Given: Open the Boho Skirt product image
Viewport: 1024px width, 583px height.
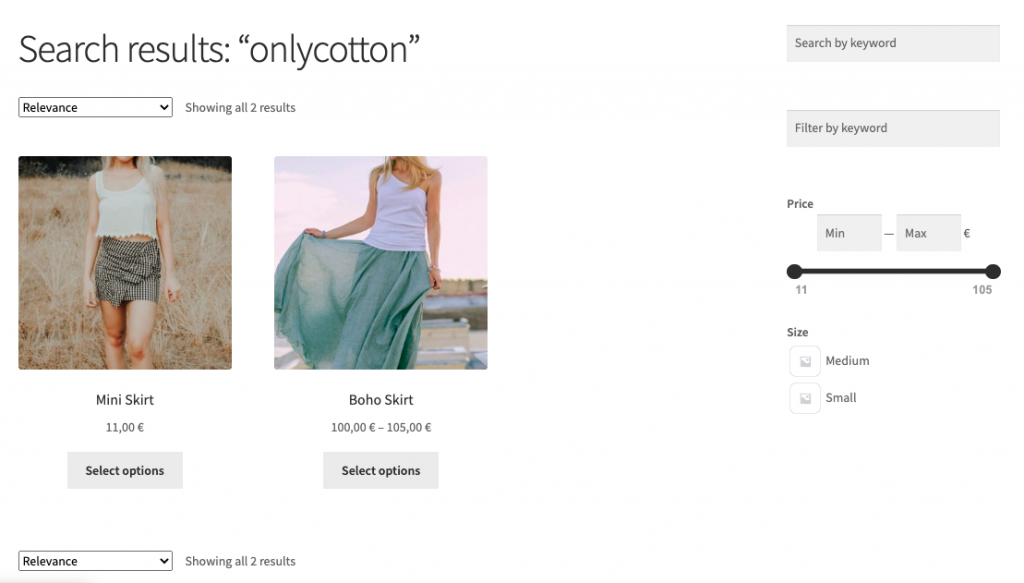Looking at the screenshot, I should tap(381, 262).
